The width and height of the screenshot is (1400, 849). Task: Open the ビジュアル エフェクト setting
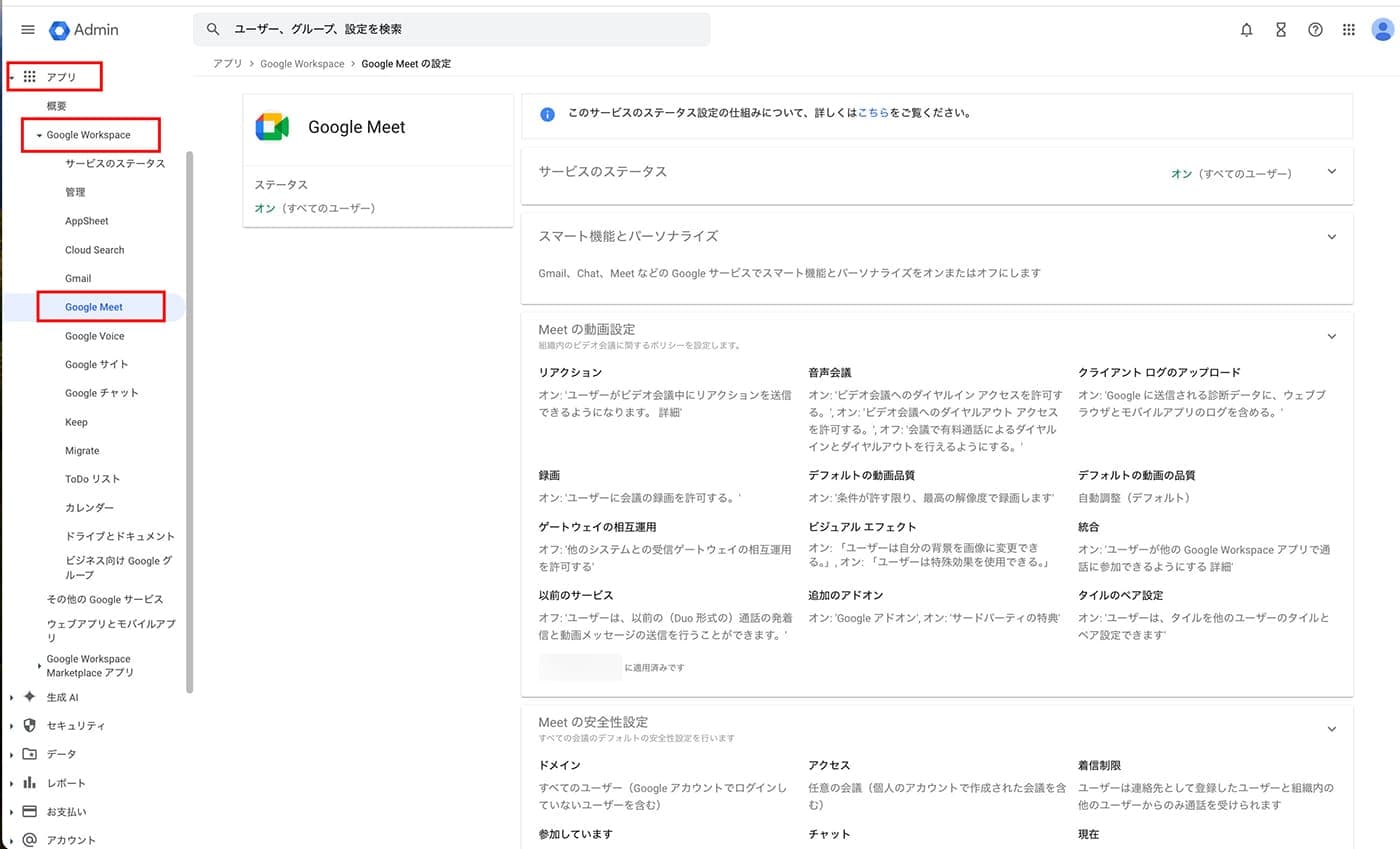tap(862, 526)
